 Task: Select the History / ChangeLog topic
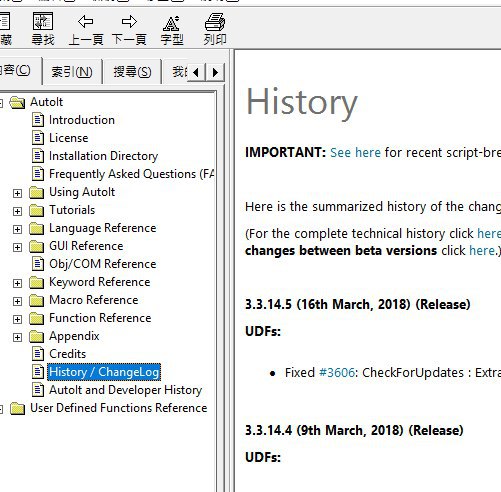click(104, 372)
